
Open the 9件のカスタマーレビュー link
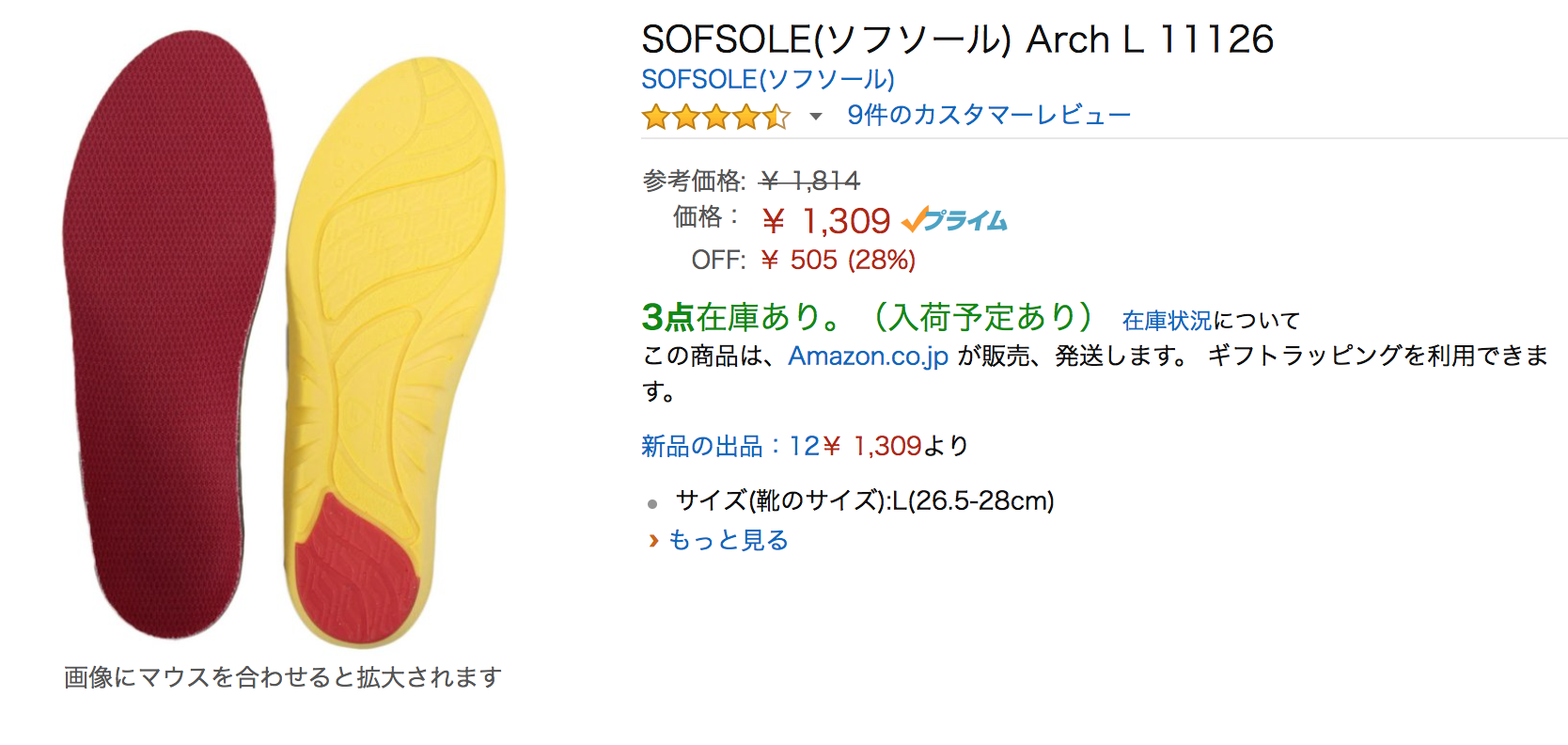[x=989, y=115]
